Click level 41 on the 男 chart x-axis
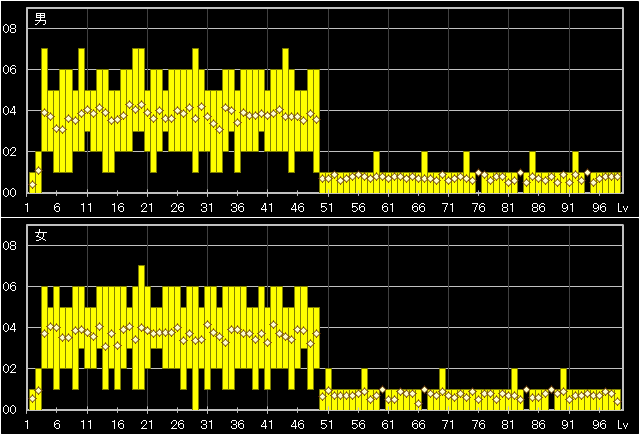The image size is (640, 435). pyautogui.click(x=267, y=208)
